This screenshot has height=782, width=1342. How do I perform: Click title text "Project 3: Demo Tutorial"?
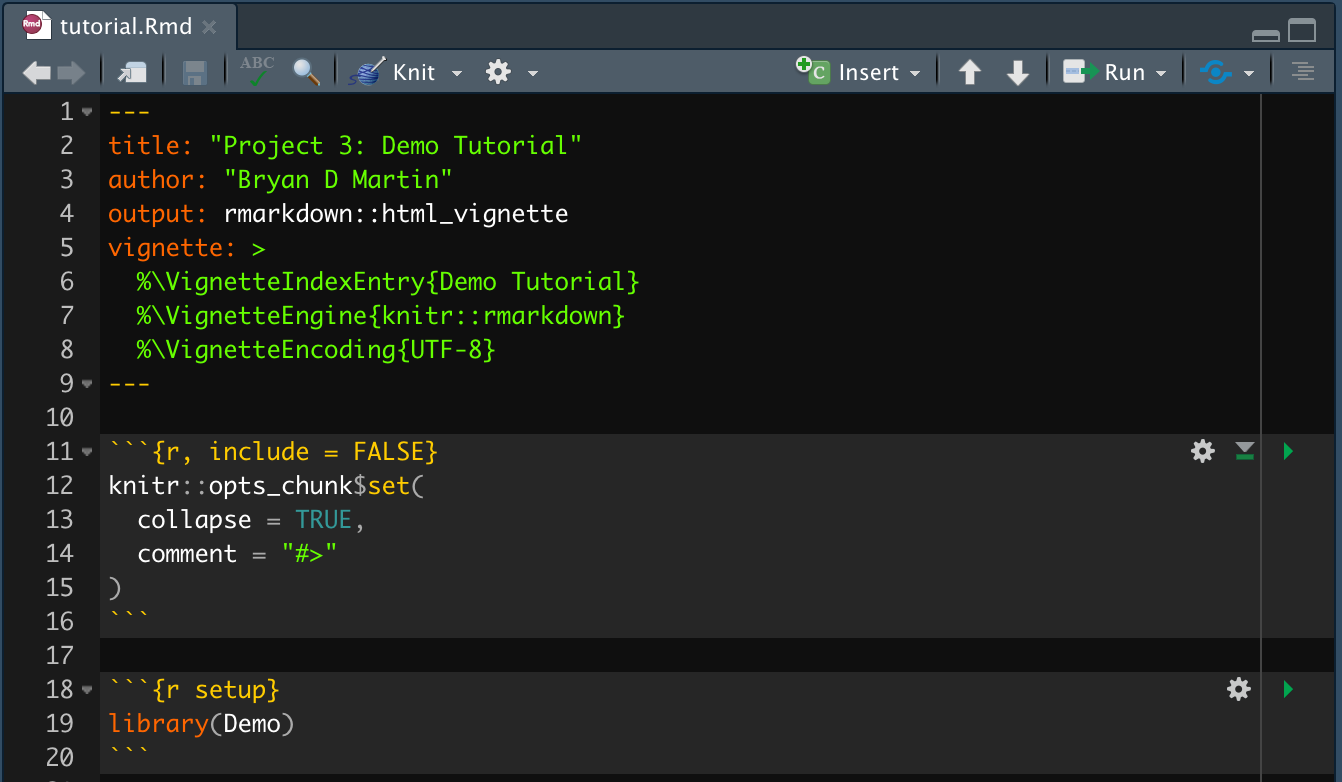[x=395, y=145]
